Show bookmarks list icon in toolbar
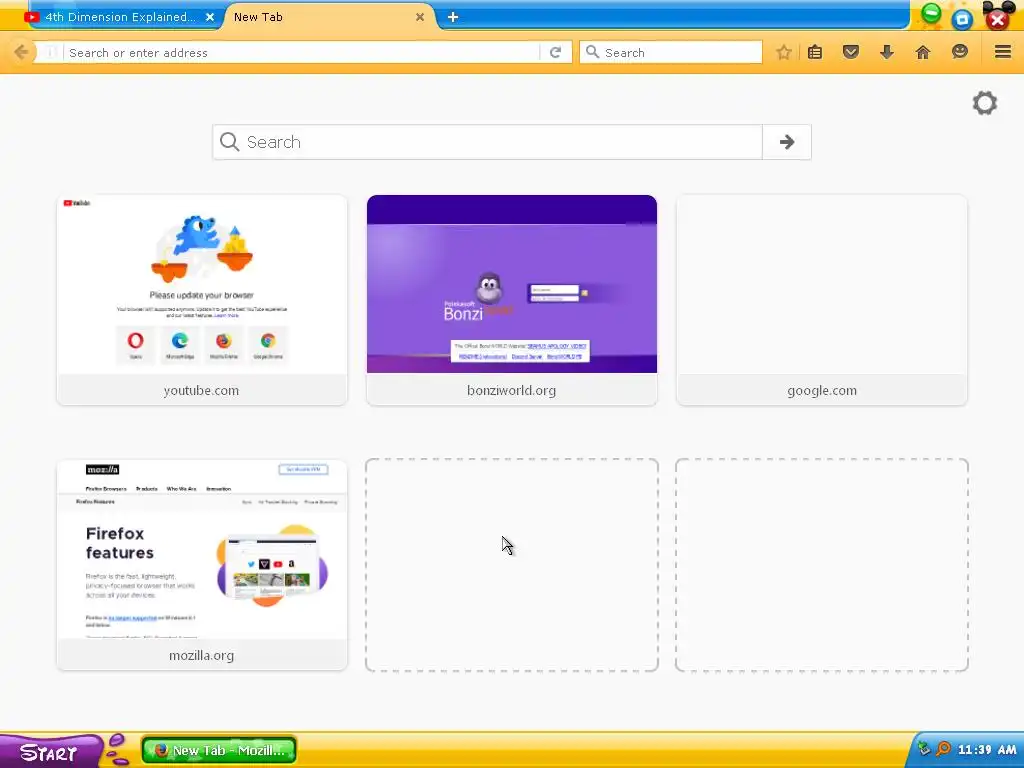 click(814, 52)
